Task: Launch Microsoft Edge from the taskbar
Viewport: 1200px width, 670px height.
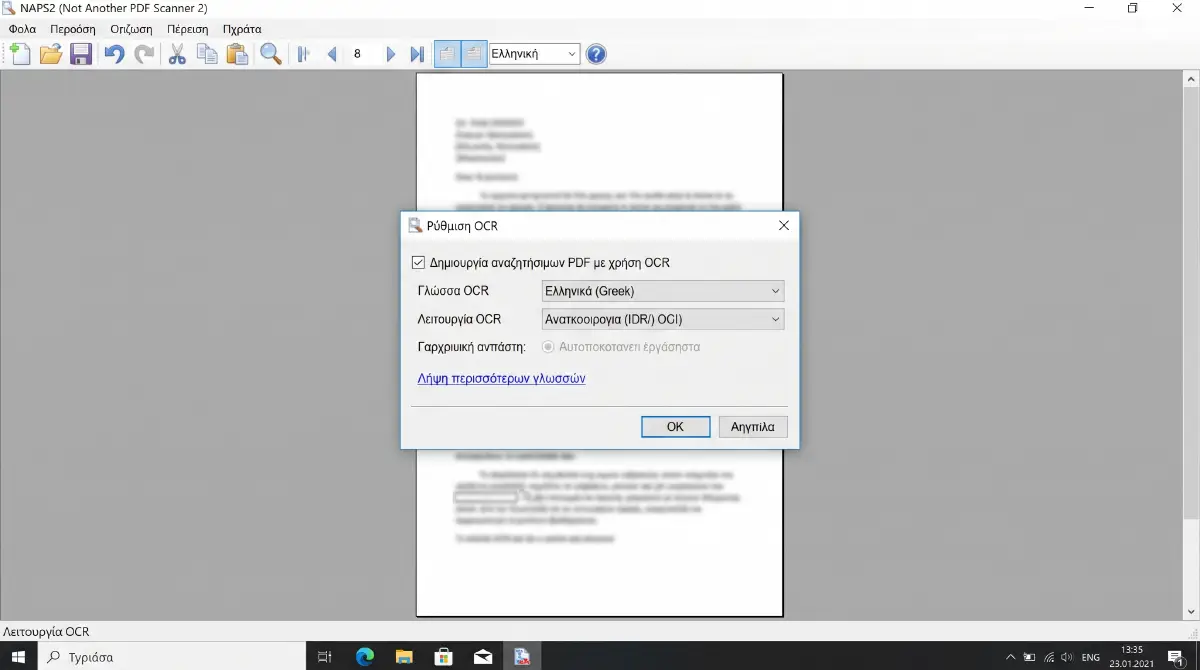Action: (365, 657)
